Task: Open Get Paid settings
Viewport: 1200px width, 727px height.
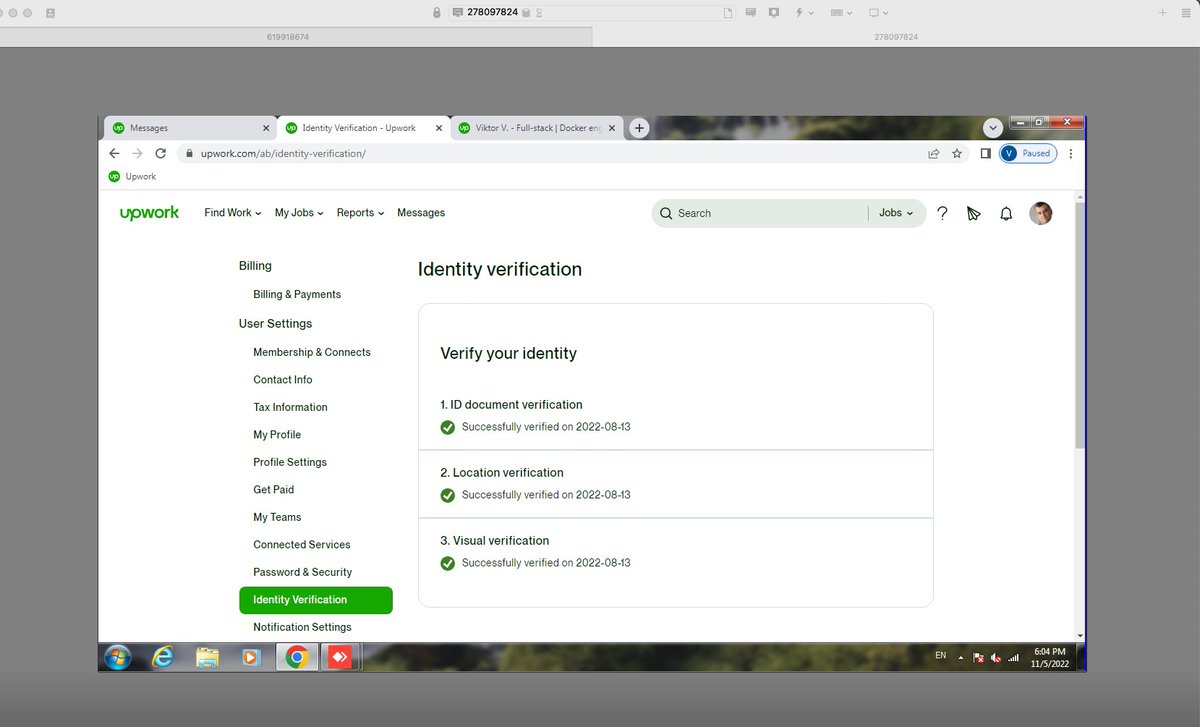Action: click(x=274, y=490)
